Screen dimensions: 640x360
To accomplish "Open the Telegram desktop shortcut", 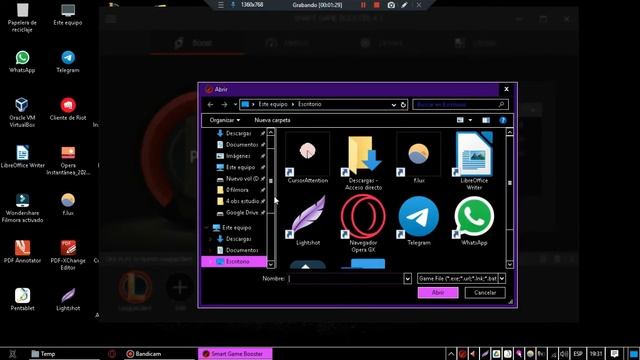I will (x=68, y=62).
